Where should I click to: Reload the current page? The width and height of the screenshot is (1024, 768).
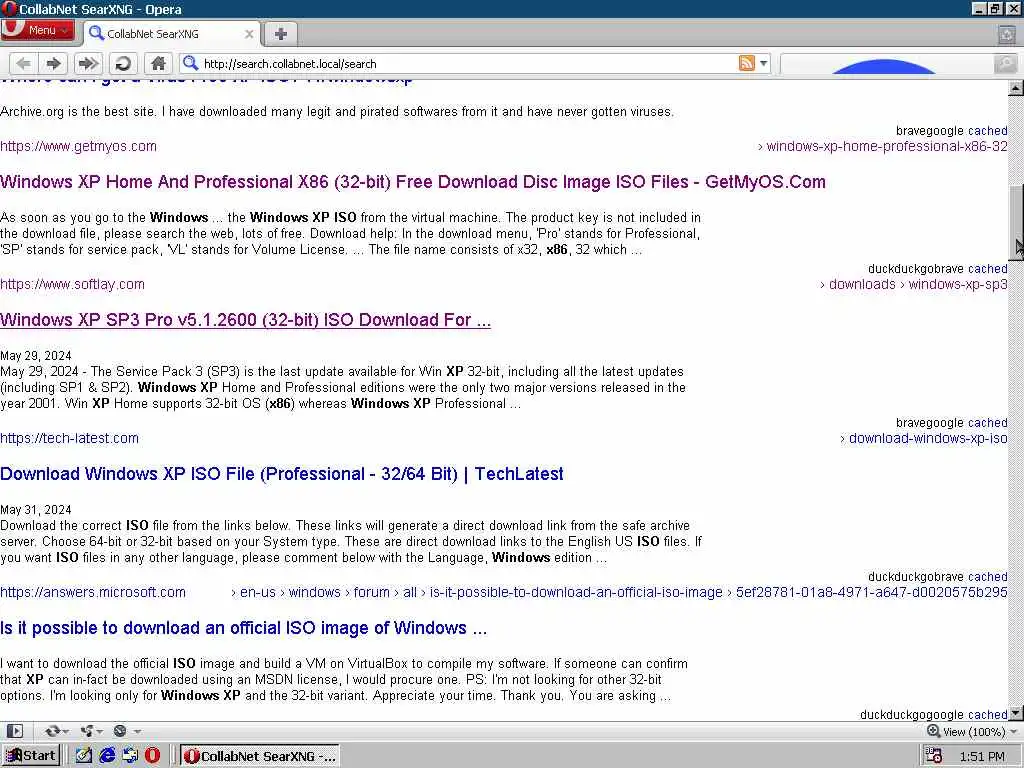(122, 63)
